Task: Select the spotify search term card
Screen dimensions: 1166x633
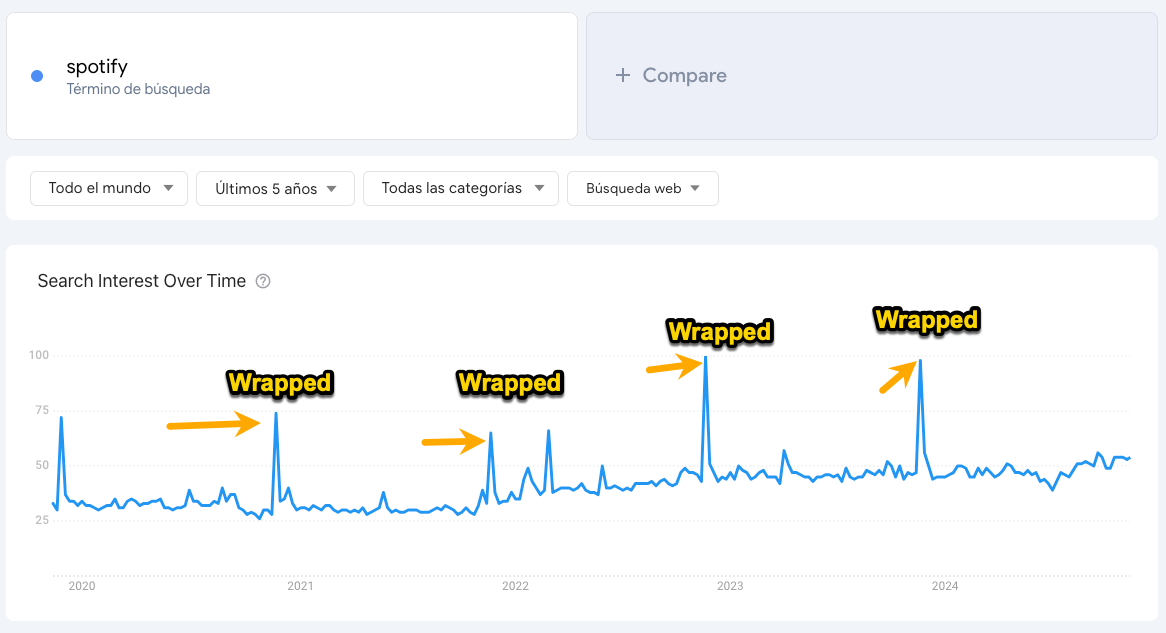Action: (x=292, y=76)
